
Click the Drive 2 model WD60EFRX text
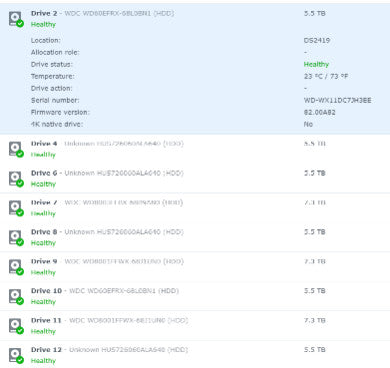click(x=119, y=13)
